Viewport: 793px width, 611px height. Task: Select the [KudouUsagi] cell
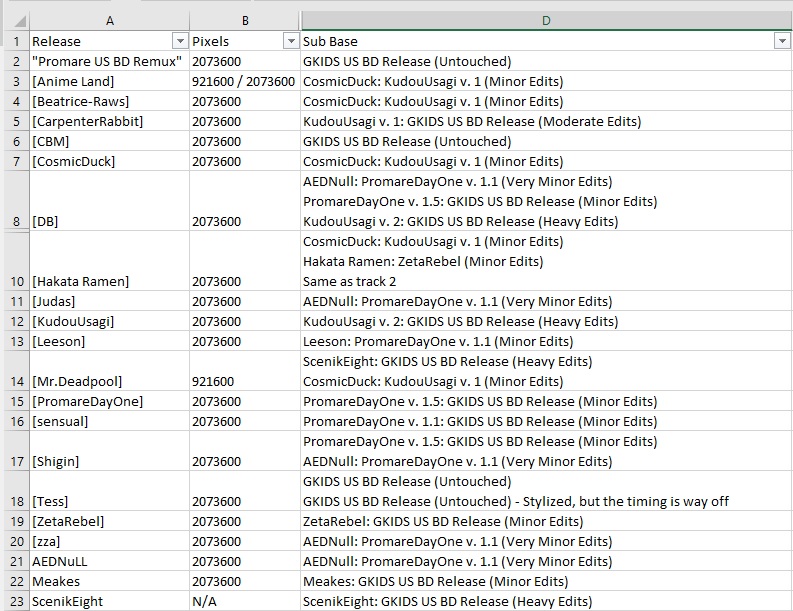(x=109, y=321)
